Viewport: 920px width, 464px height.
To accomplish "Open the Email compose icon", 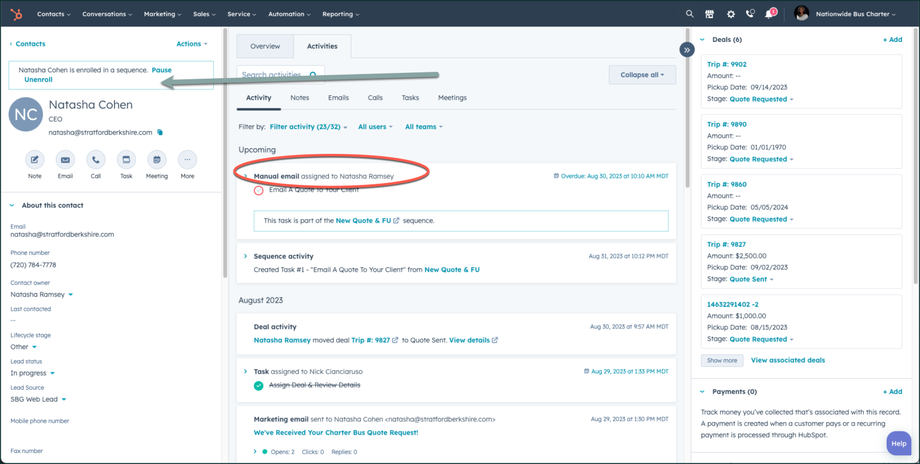I will point(65,160).
